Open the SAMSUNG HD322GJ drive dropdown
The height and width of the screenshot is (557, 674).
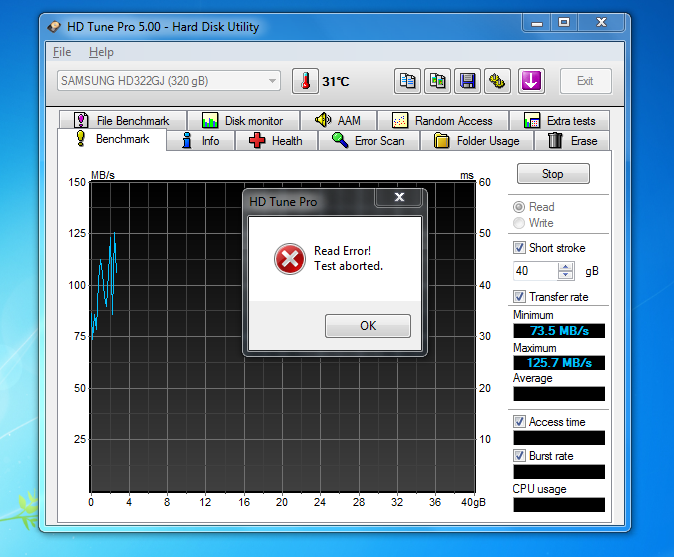click(168, 81)
